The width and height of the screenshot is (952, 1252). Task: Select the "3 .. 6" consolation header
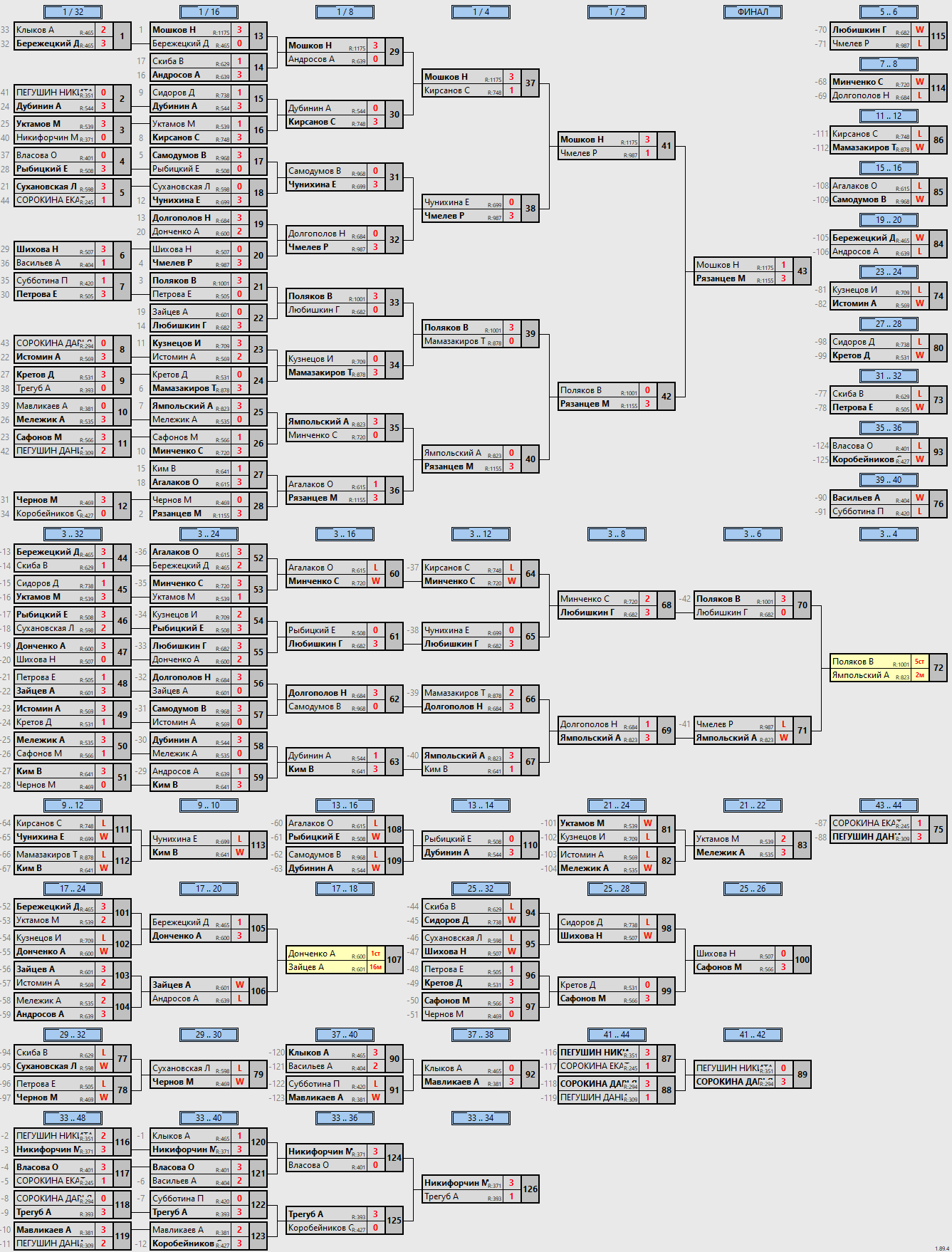(753, 534)
